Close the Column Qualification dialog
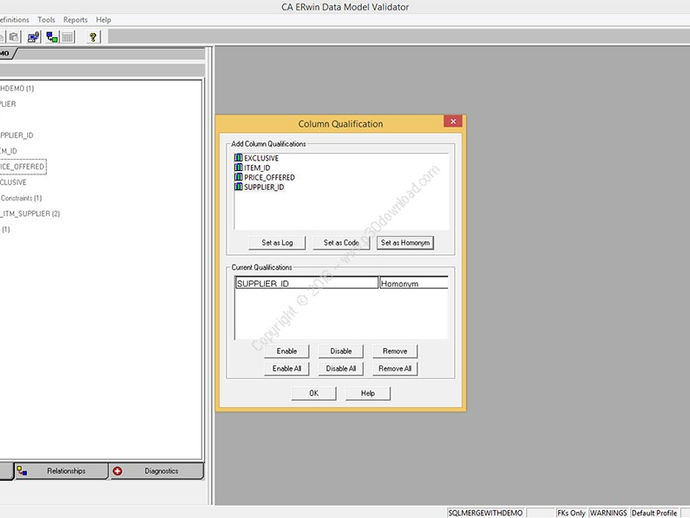This screenshot has width=690, height=518. tap(453, 121)
